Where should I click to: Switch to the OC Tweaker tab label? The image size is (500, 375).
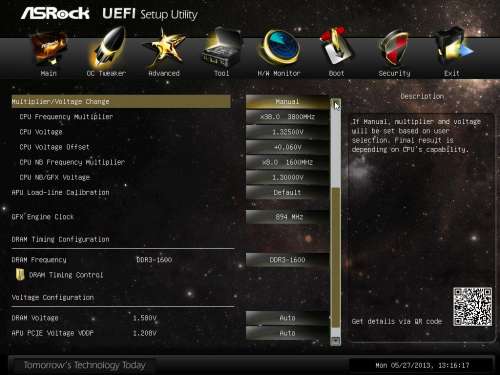tap(106, 73)
